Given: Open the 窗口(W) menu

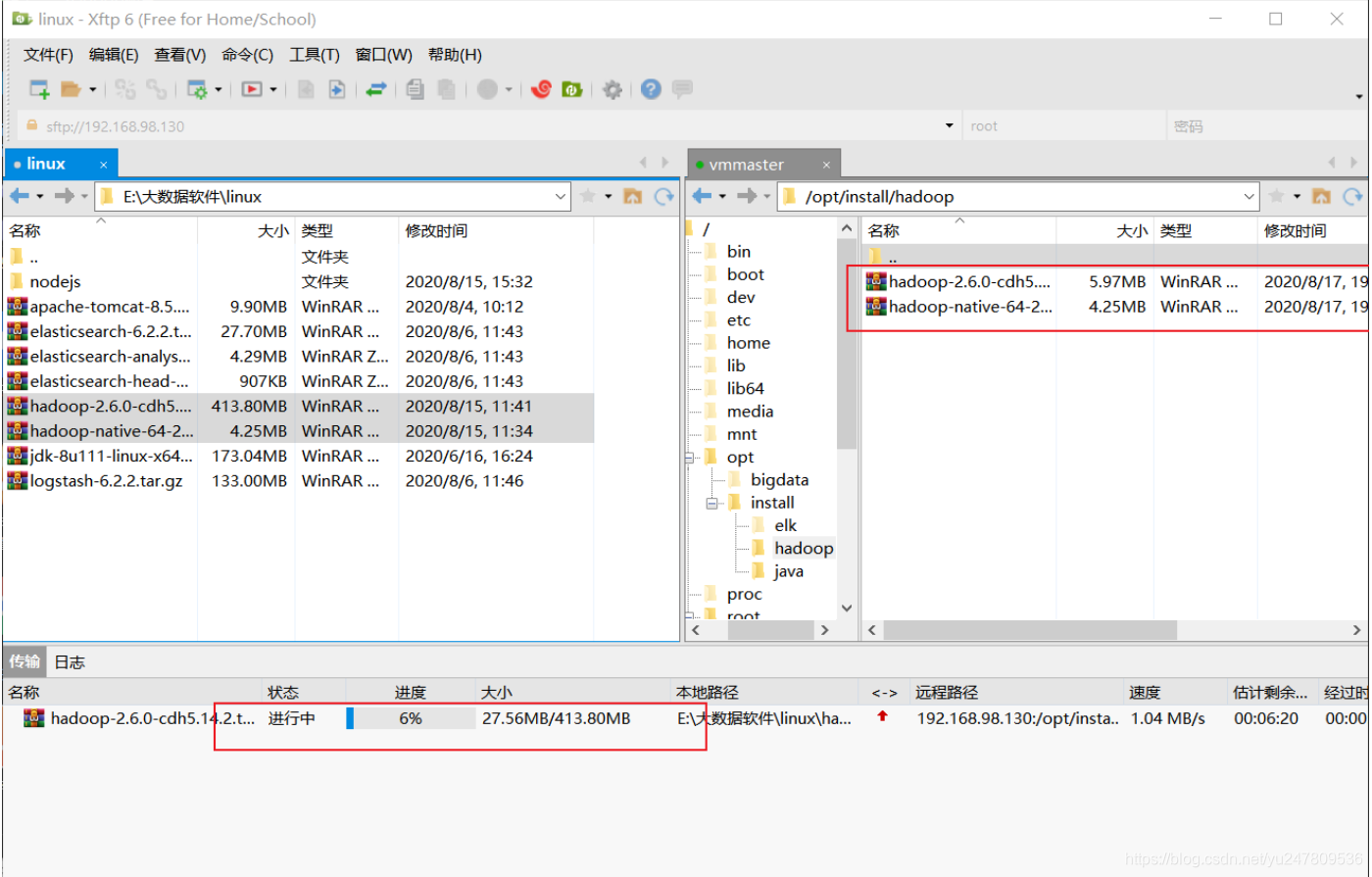Looking at the screenshot, I should [383, 55].
